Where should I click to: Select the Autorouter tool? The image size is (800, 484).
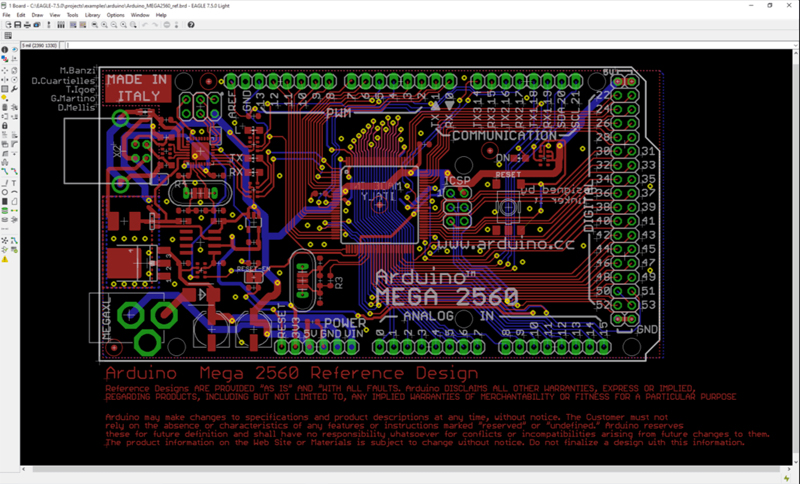pos(14,241)
